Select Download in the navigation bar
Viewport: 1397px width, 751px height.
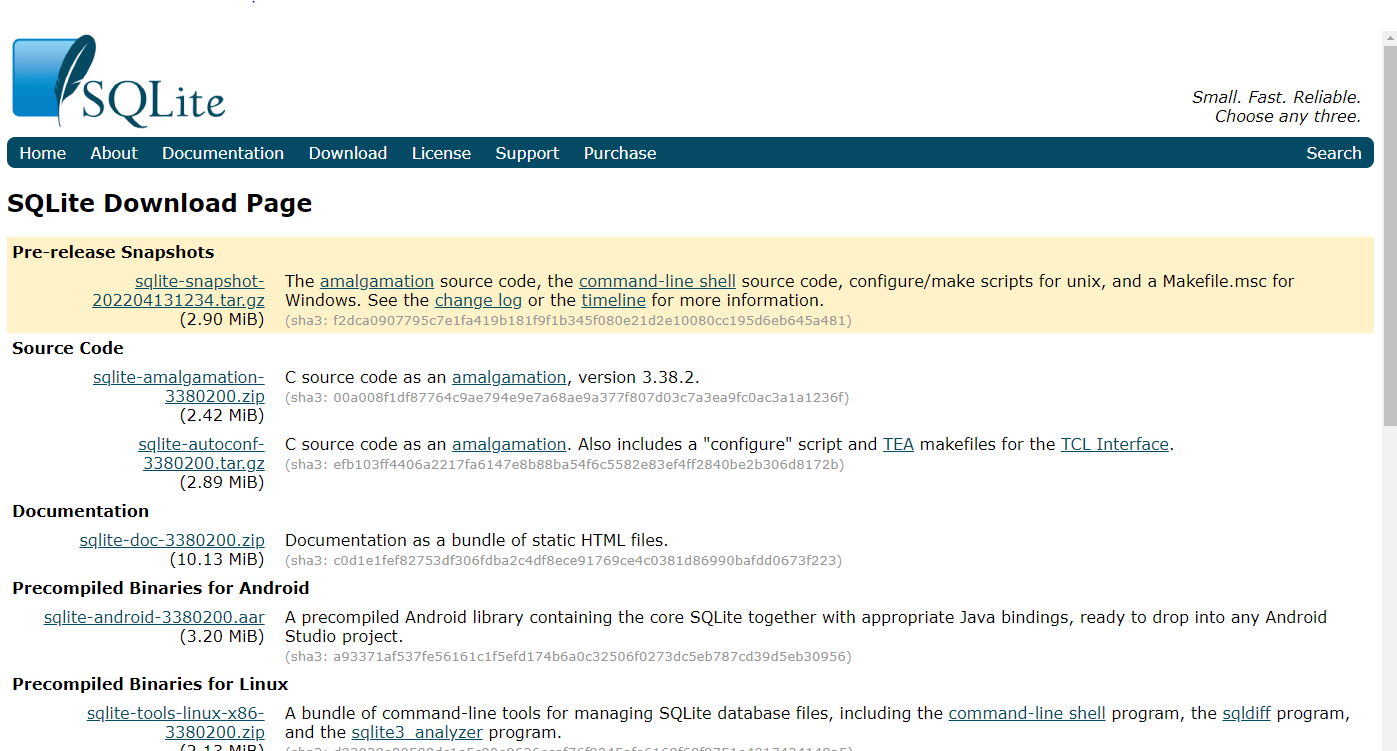click(x=348, y=153)
